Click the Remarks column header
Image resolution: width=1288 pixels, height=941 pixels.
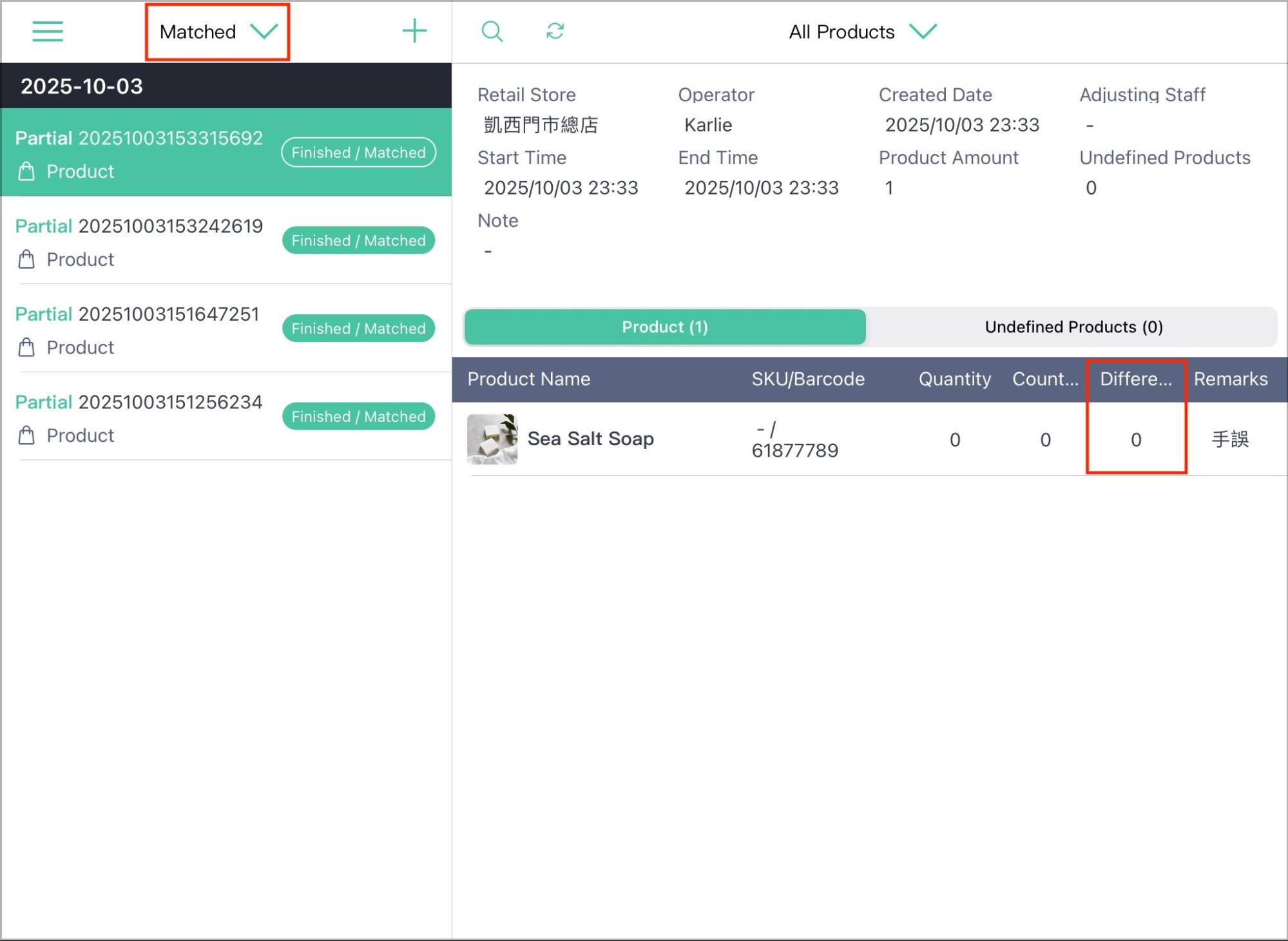click(1231, 379)
